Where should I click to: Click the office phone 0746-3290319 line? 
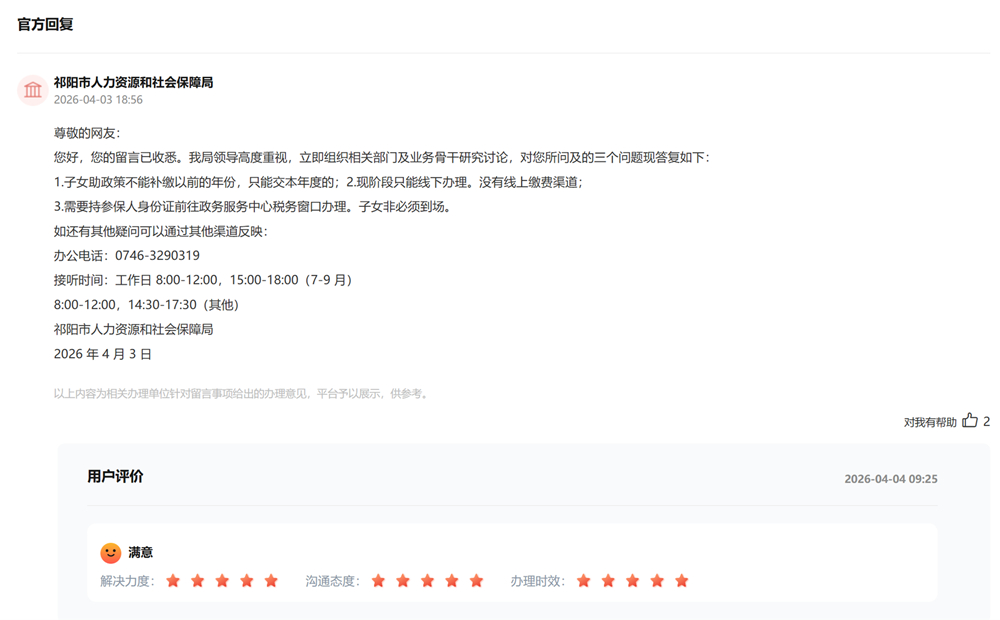(127, 256)
